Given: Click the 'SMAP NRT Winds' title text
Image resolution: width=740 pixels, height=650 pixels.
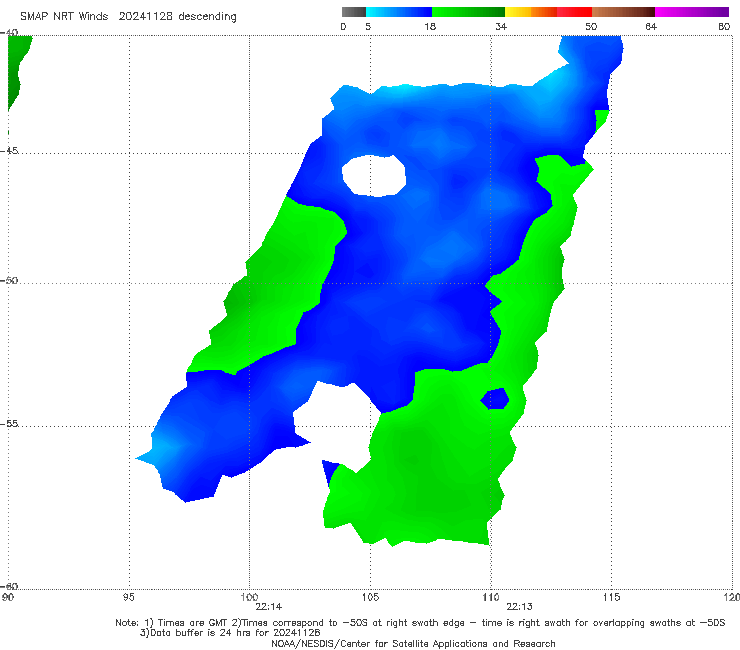Looking at the screenshot, I should coord(64,17).
